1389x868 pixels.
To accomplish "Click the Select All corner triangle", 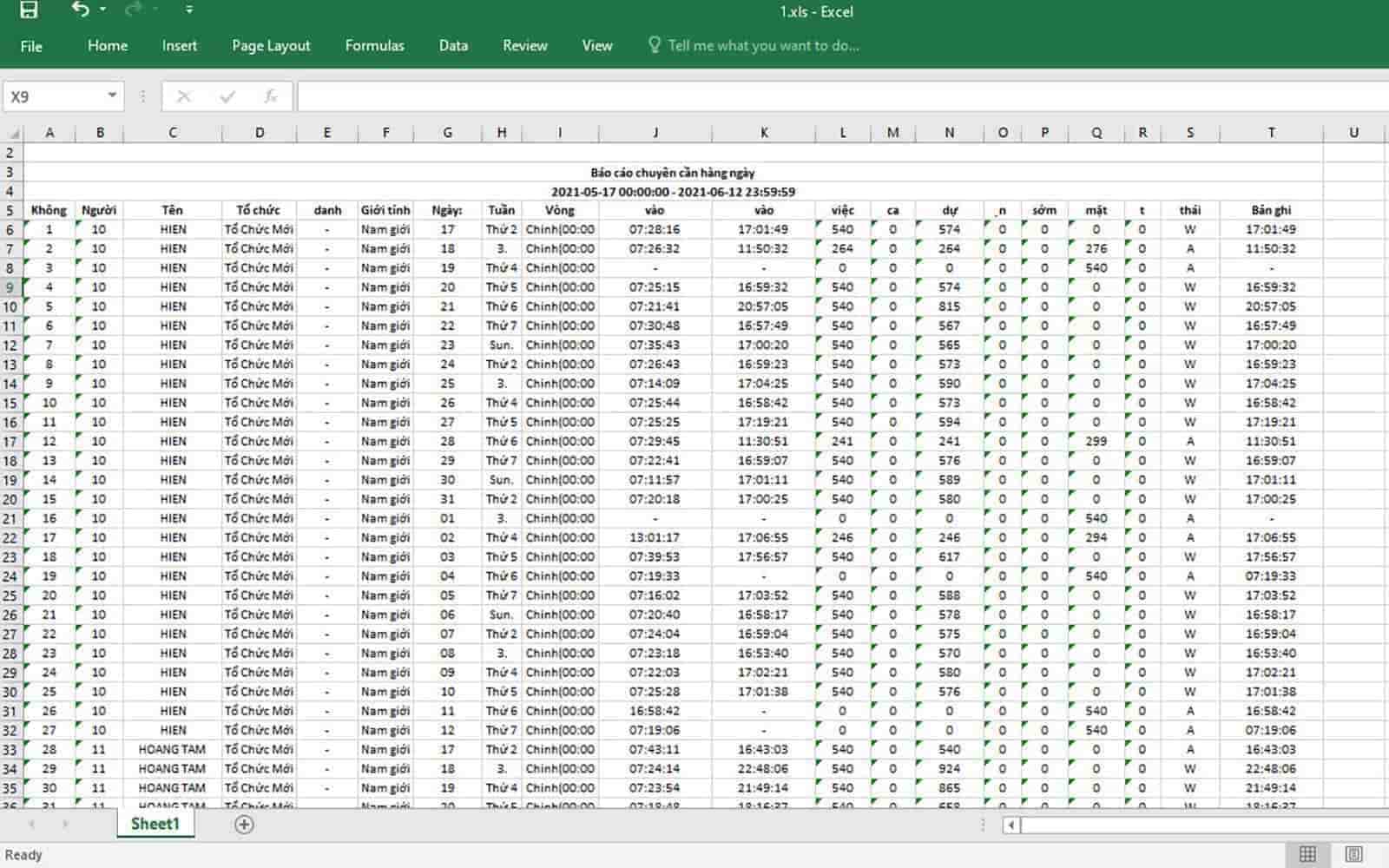I will click(13, 134).
